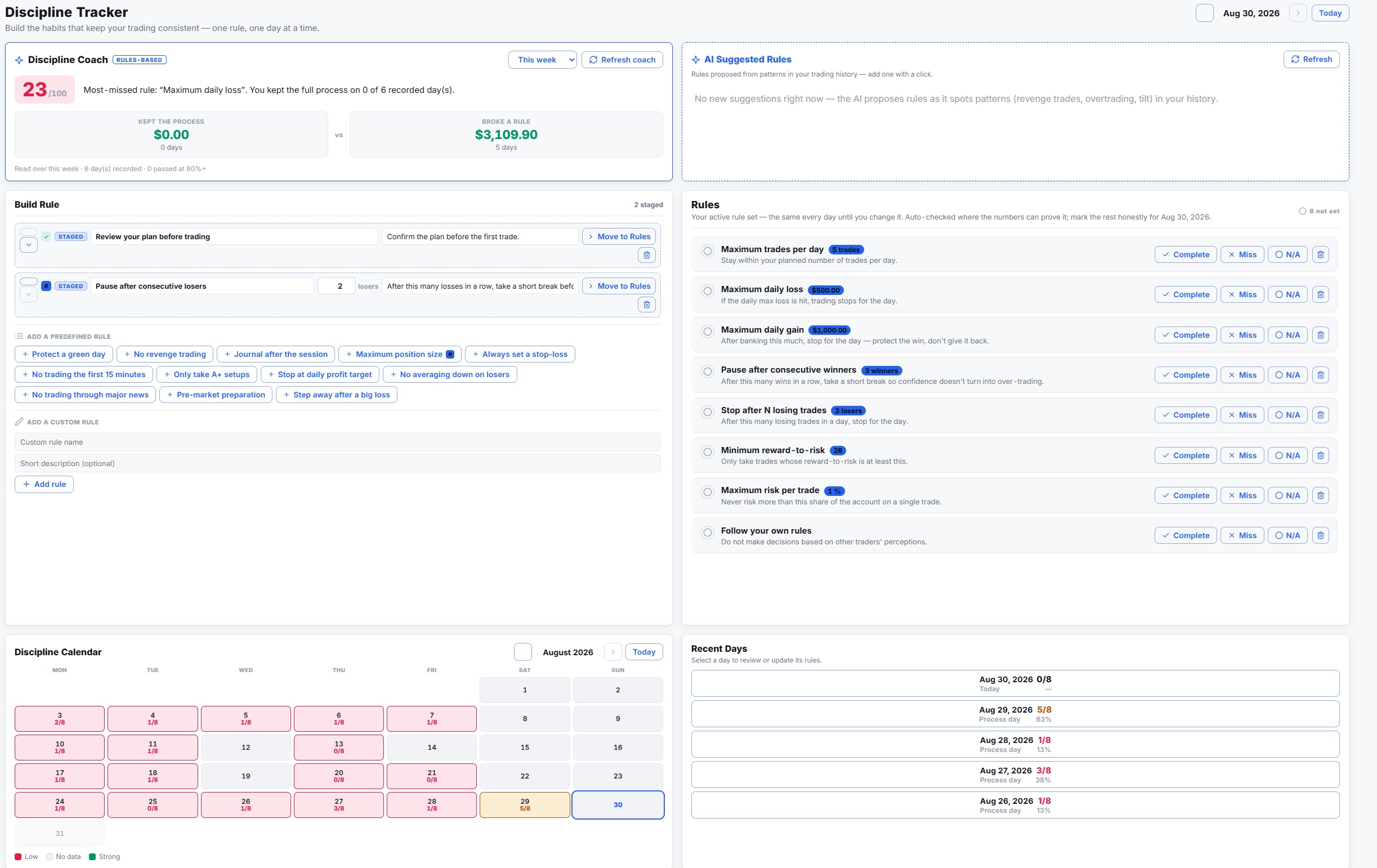Toggle status circle for Follow your own rules

[708, 533]
